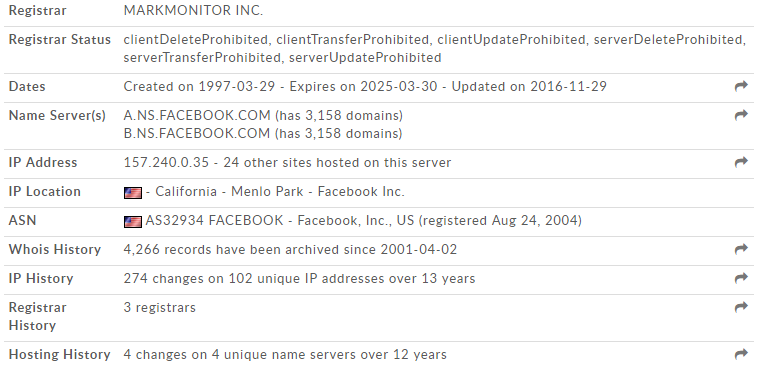The height and width of the screenshot is (370, 757).
Task: Select the A.NS.FACEBOOK.COM name server
Action: pos(197,115)
